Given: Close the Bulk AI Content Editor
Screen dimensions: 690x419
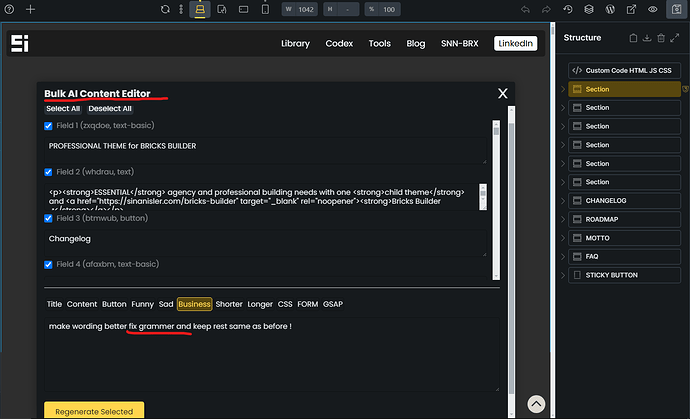Looking at the screenshot, I should click(x=503, y=93).
